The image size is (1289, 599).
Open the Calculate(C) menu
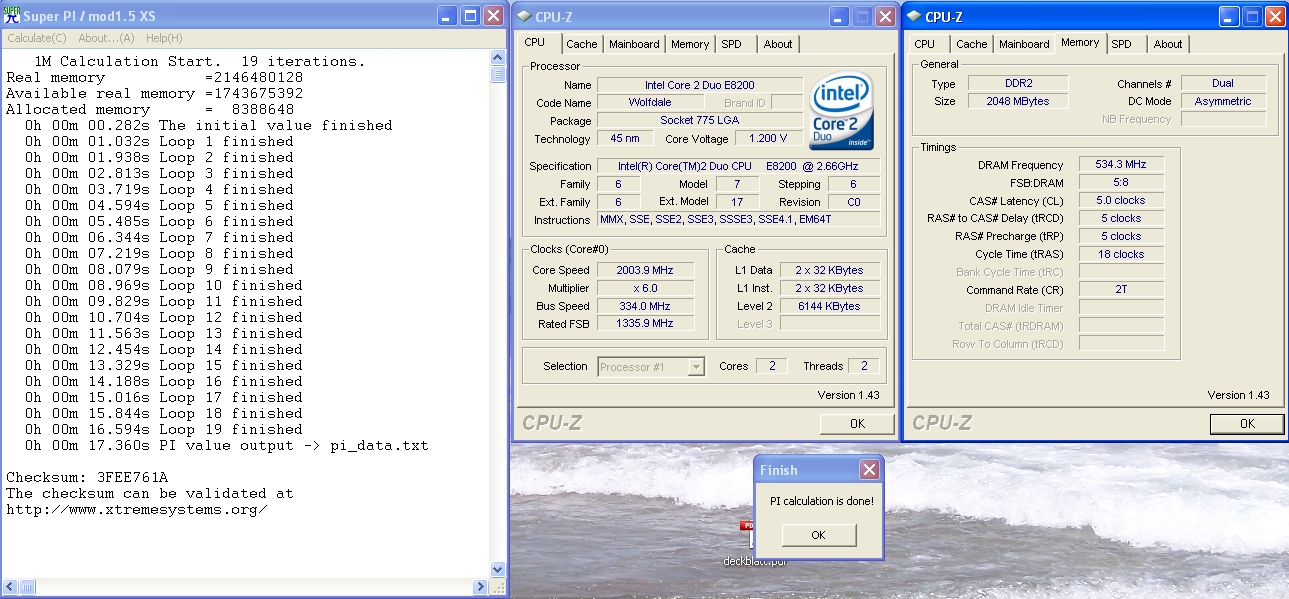tap(37, 38)
